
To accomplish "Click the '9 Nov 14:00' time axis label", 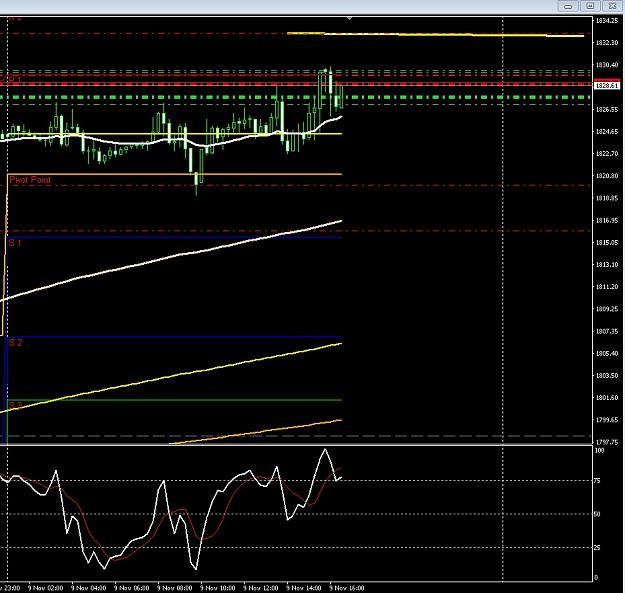I will coord(304,588).
